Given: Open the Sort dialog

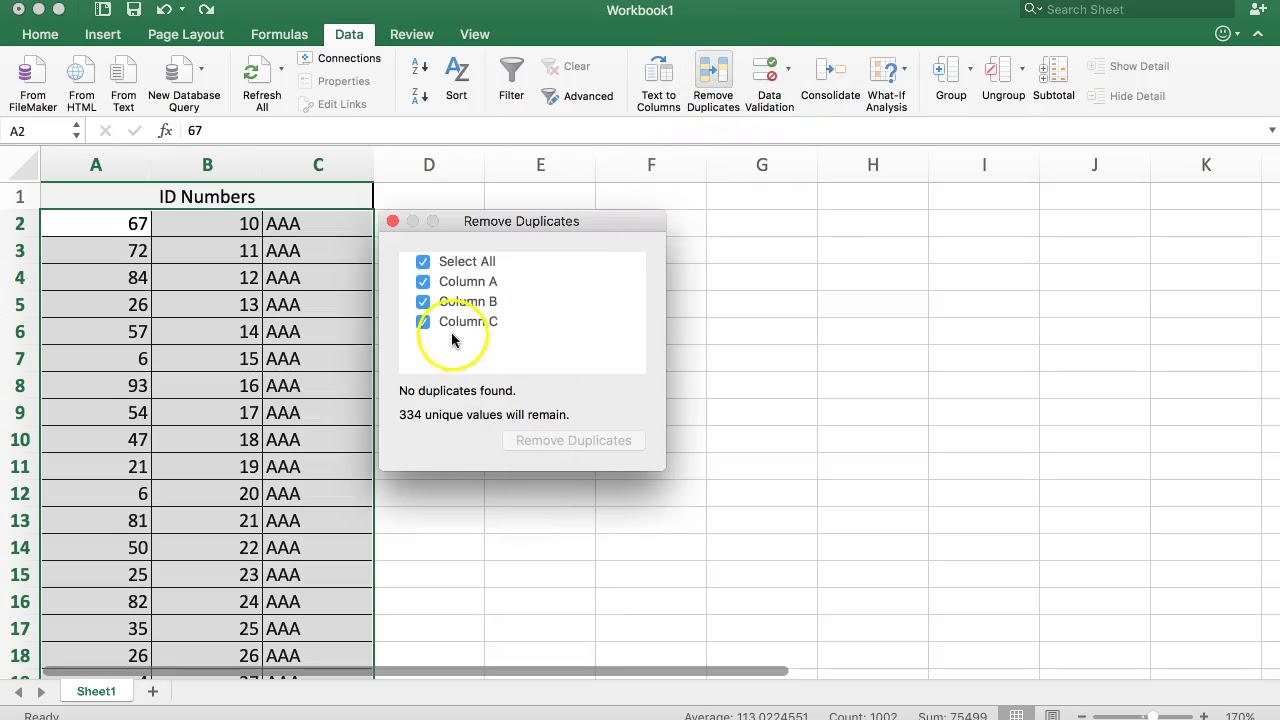Looking at the screenshot, I should (456, 78).
